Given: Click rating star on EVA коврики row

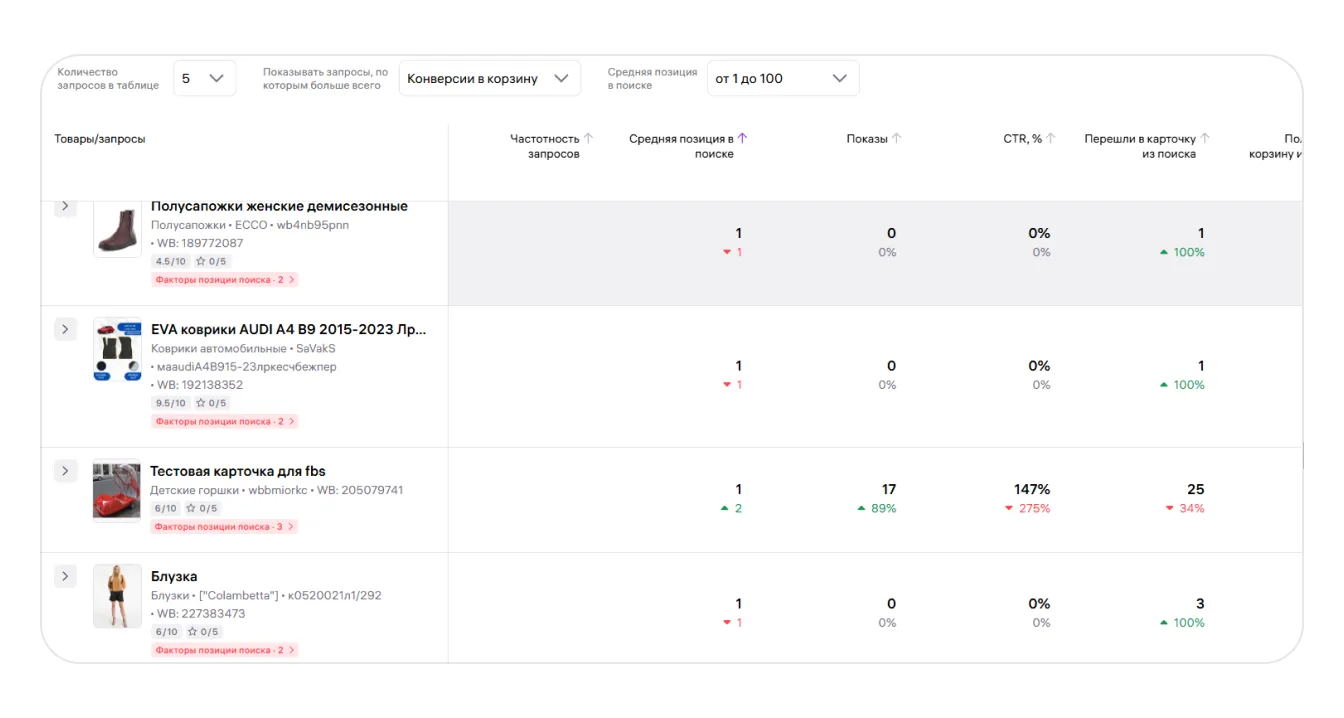Looking at the screenshot, I should coord(200,403).
